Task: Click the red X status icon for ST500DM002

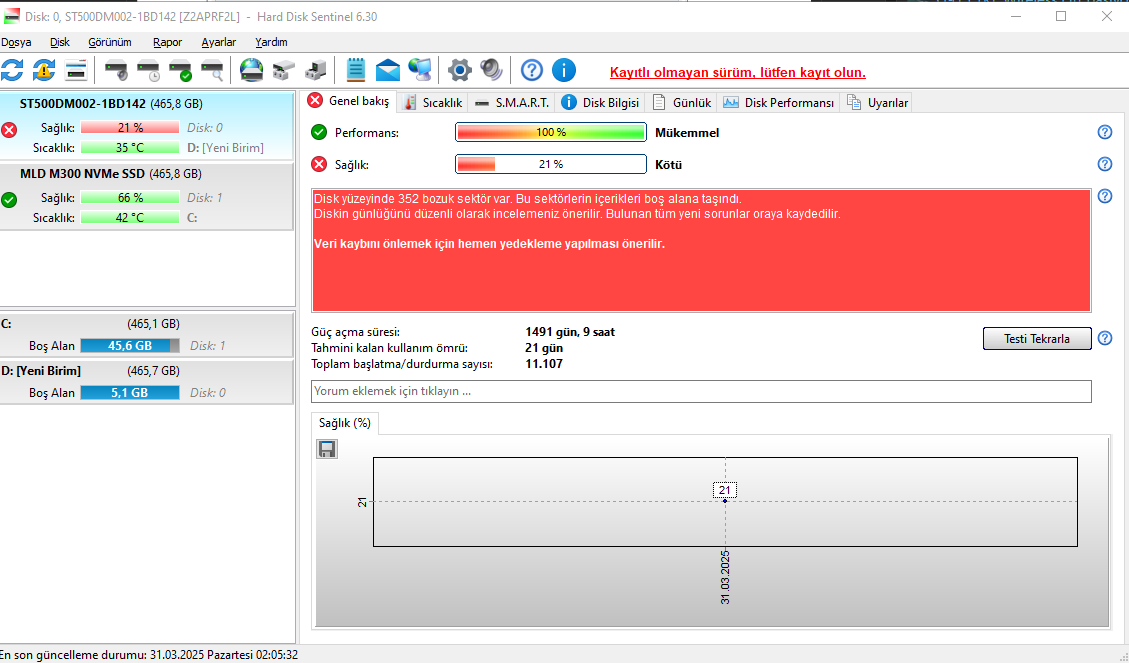Action: pyautogui.click(x=9, y=130)
